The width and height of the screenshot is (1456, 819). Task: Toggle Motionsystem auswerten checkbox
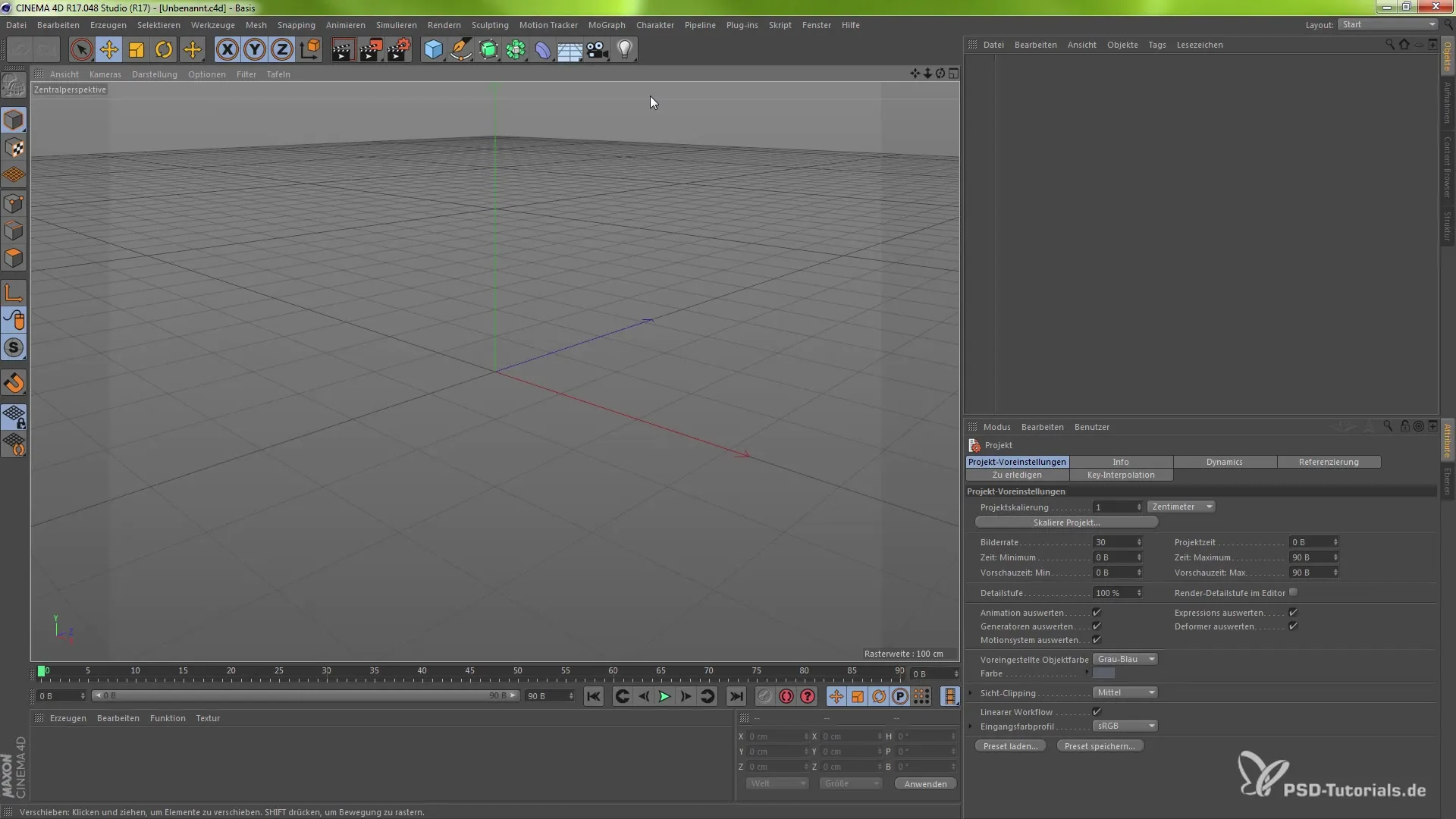(x=1097, y=640)
